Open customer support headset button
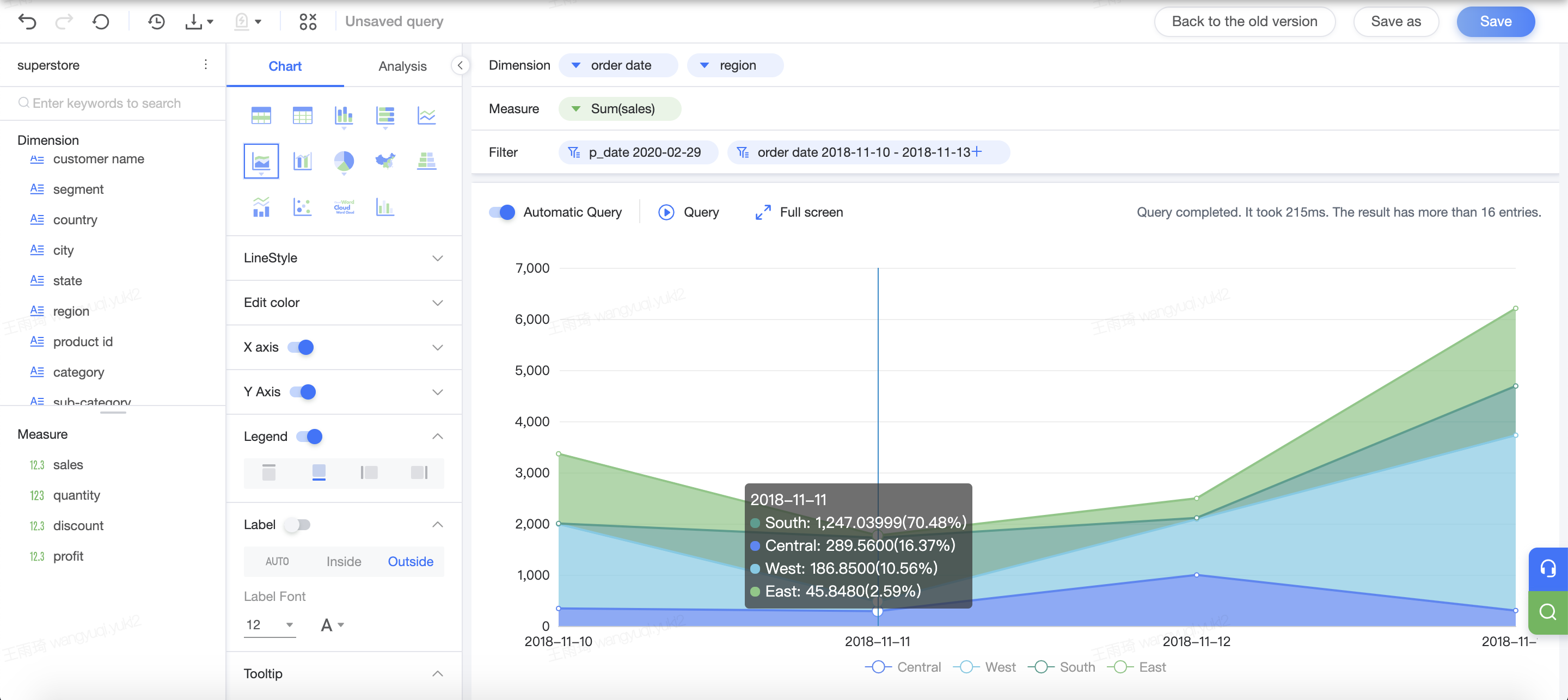The image size is (1568, 700). click(x=1548, y=568)
